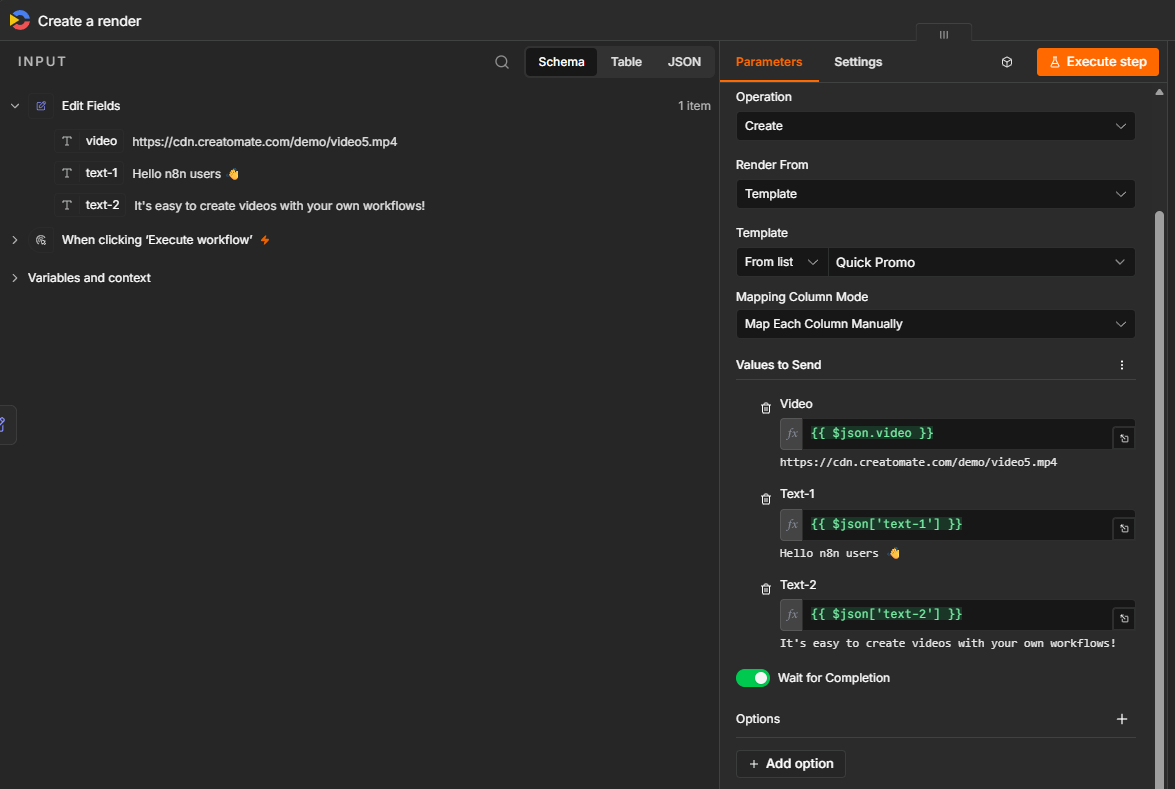Screen dimensions: 1175x789
Task: Click the fx badge of Text-2 expression
Action: [x=791, y=614]
